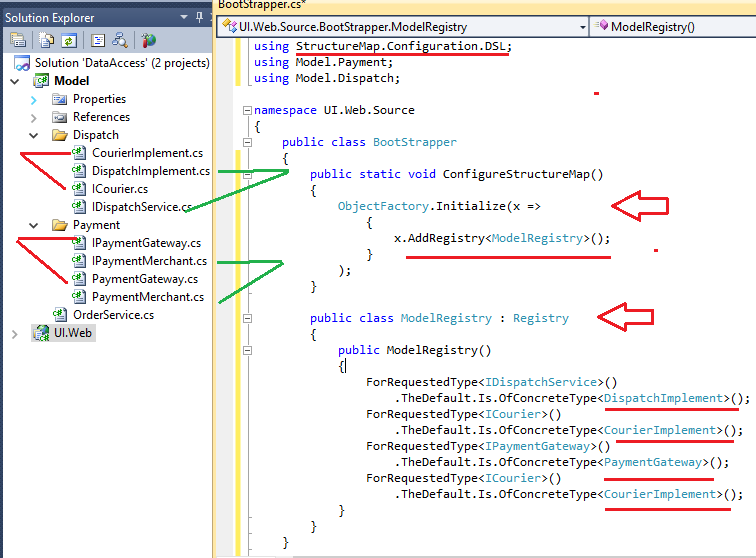This screenshot has height=558, width=756.
Task: Collapse the BootStrapper class outline
Action: 247,142
